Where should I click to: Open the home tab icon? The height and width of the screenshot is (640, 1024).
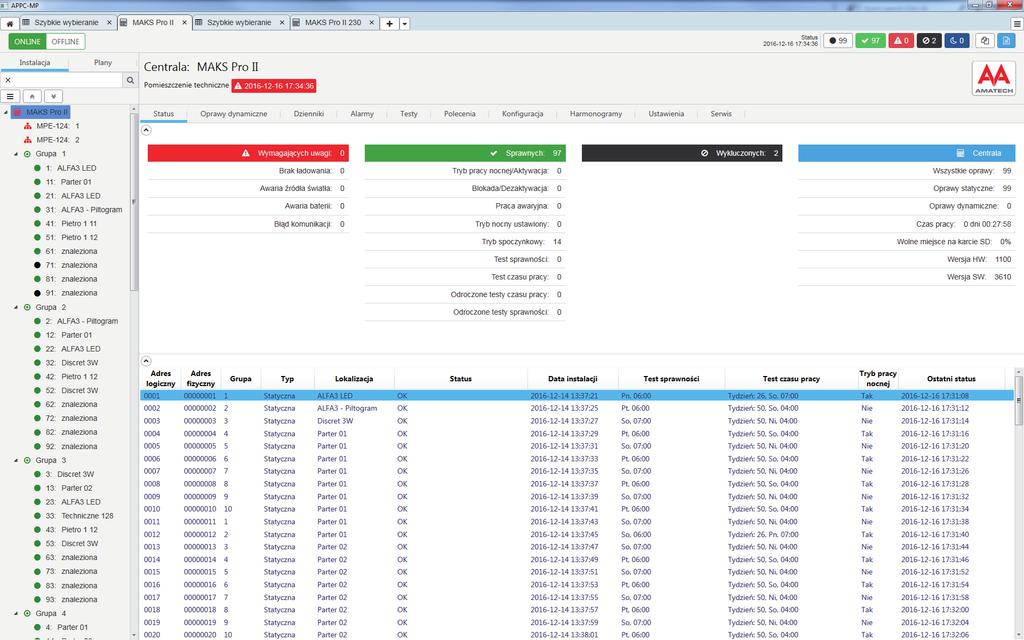click(10, 23)
